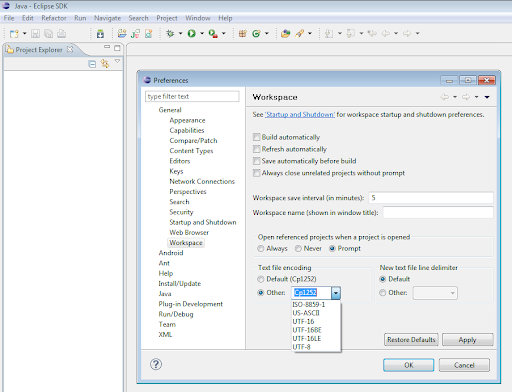This screenshot has height=392, width=512.
Task: Click the type filter text field
Action: 192,96
